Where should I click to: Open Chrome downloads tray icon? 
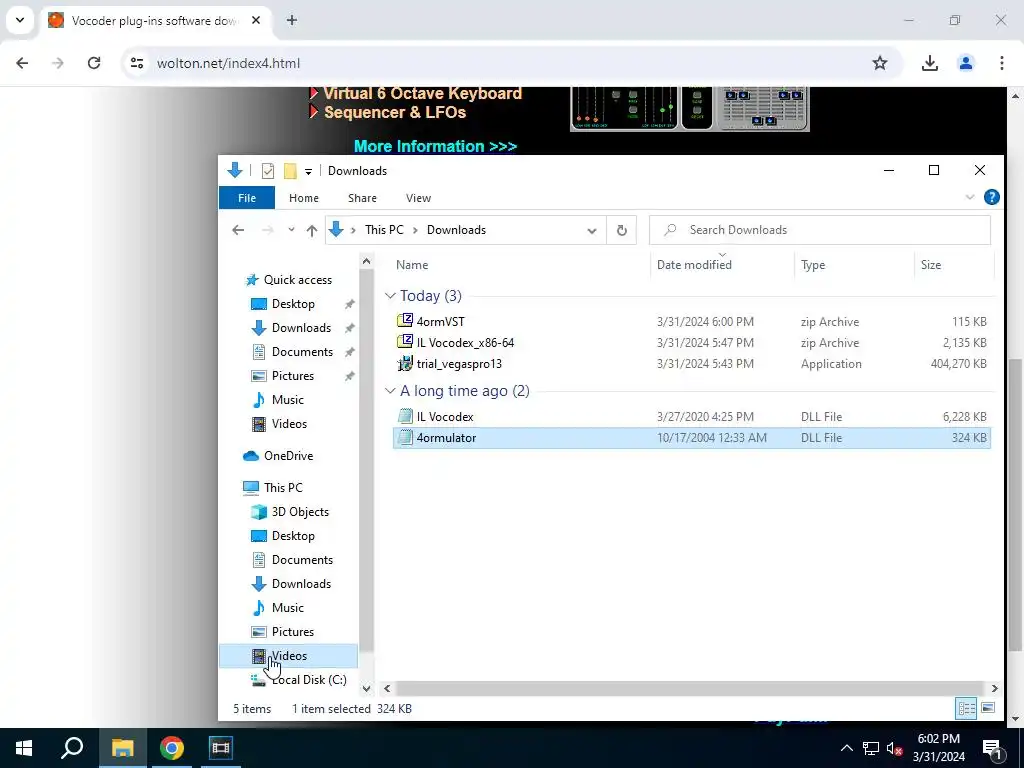pyautogui.click(x=929, y=63)
